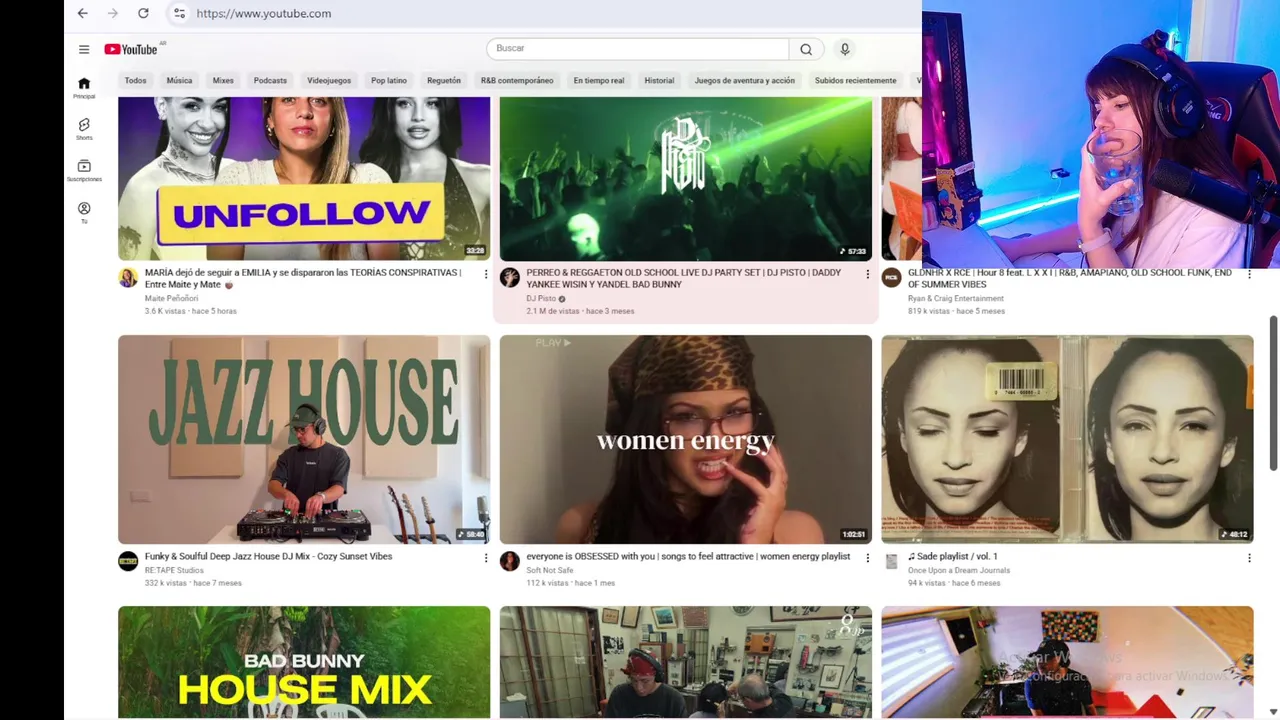
Task: Open title Funky & Soulful Deep Jazz House DJ Mix
Action: click(269, 556)
